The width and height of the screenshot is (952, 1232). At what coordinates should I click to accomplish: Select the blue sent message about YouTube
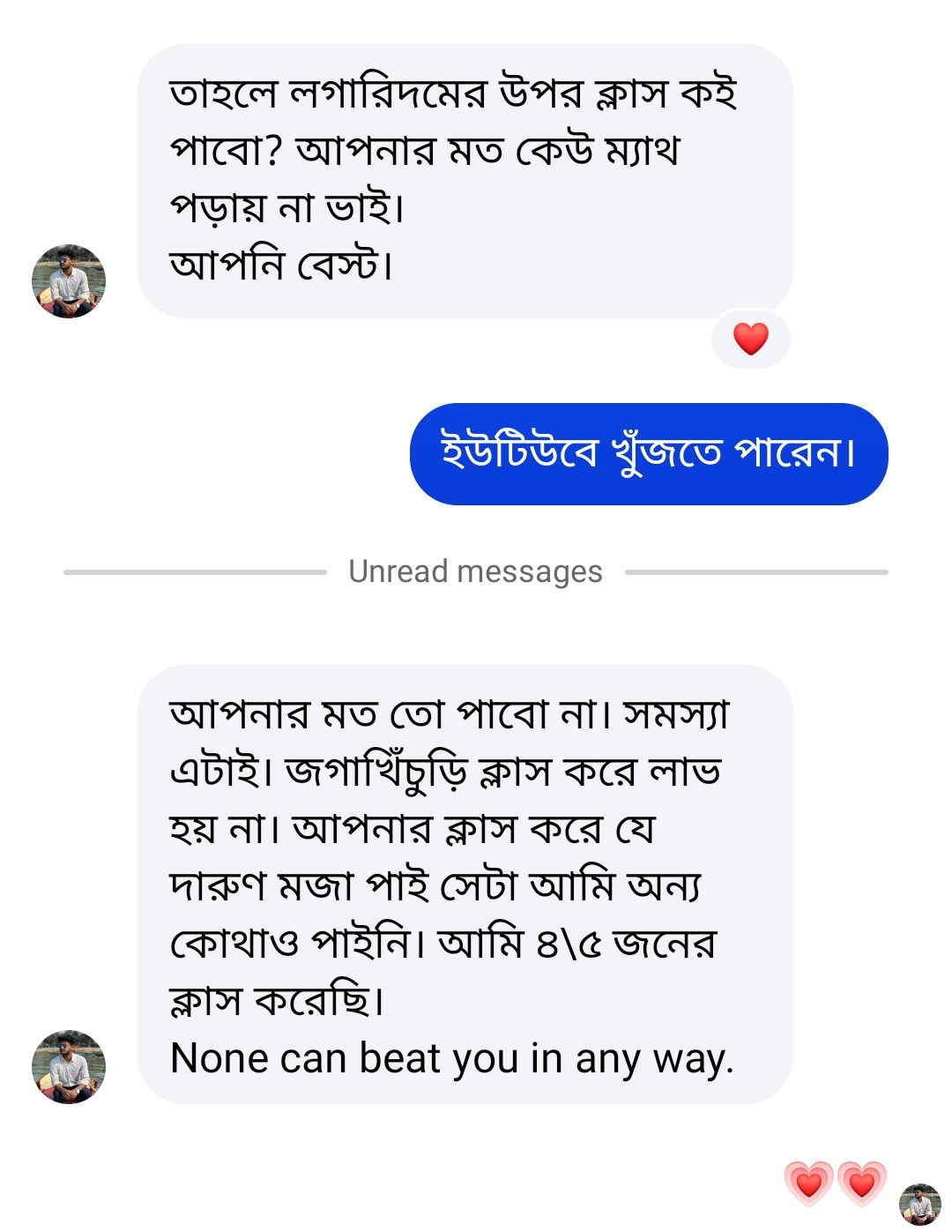click(x=648, y=454)
